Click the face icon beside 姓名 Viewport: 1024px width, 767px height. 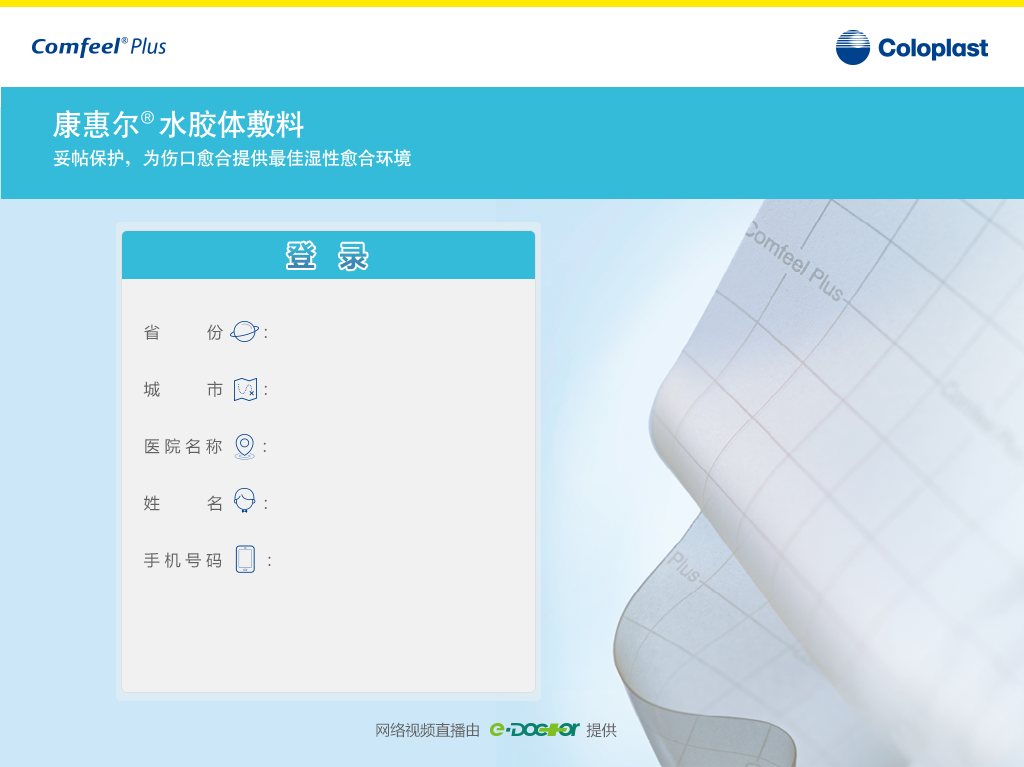(x=244, y=502)
